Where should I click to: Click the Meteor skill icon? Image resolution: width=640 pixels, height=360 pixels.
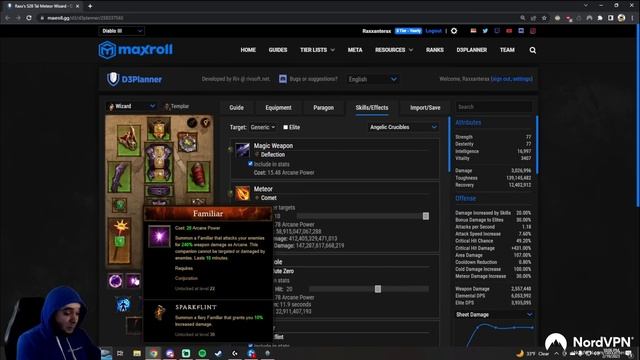point(242,193)
